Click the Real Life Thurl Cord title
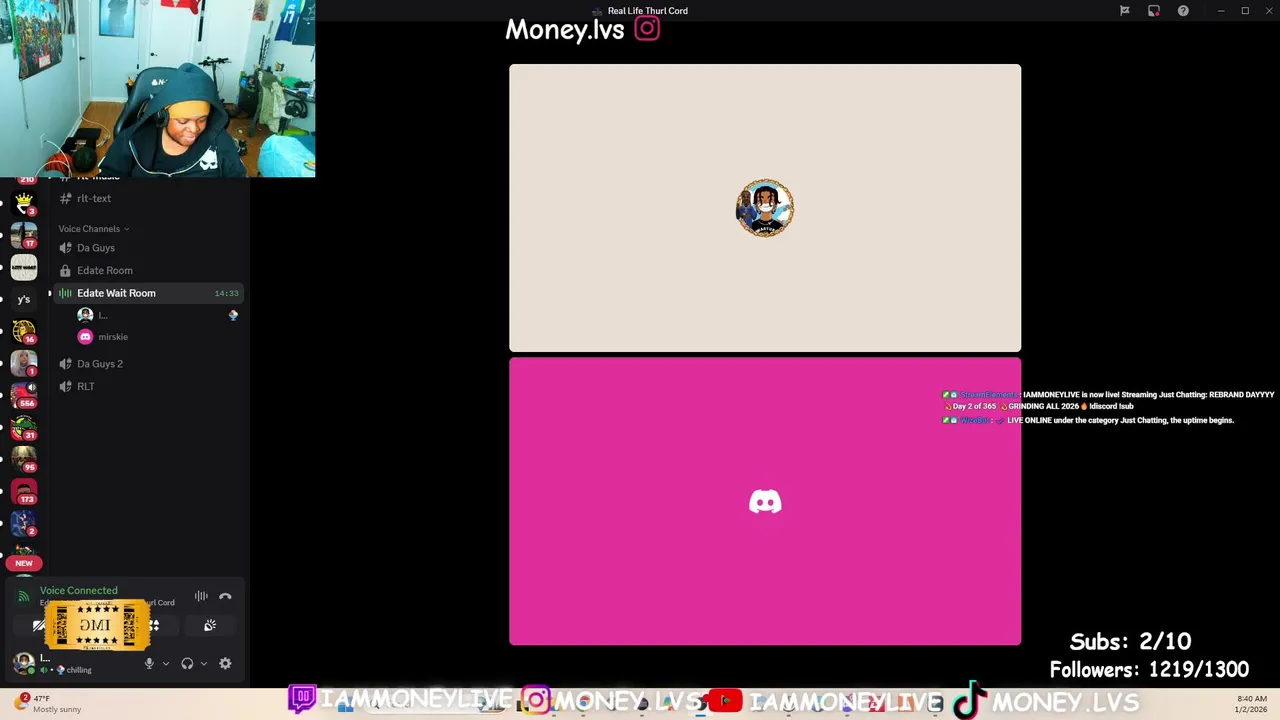The height and width of the screenshot is (720, 1280). tap(647, 11)
